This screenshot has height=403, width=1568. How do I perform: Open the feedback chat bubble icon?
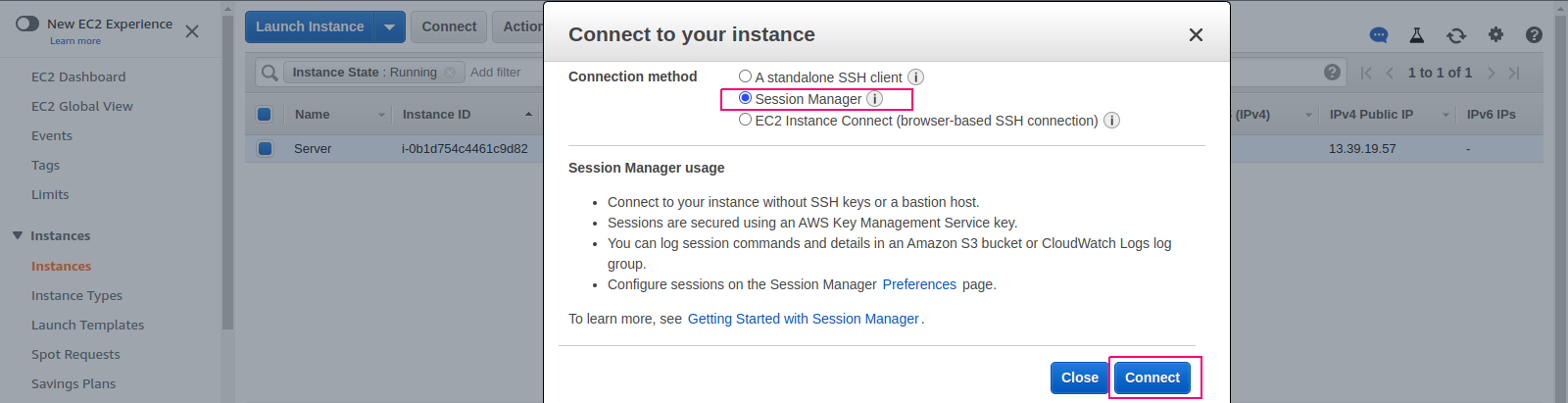(1379, 34)
